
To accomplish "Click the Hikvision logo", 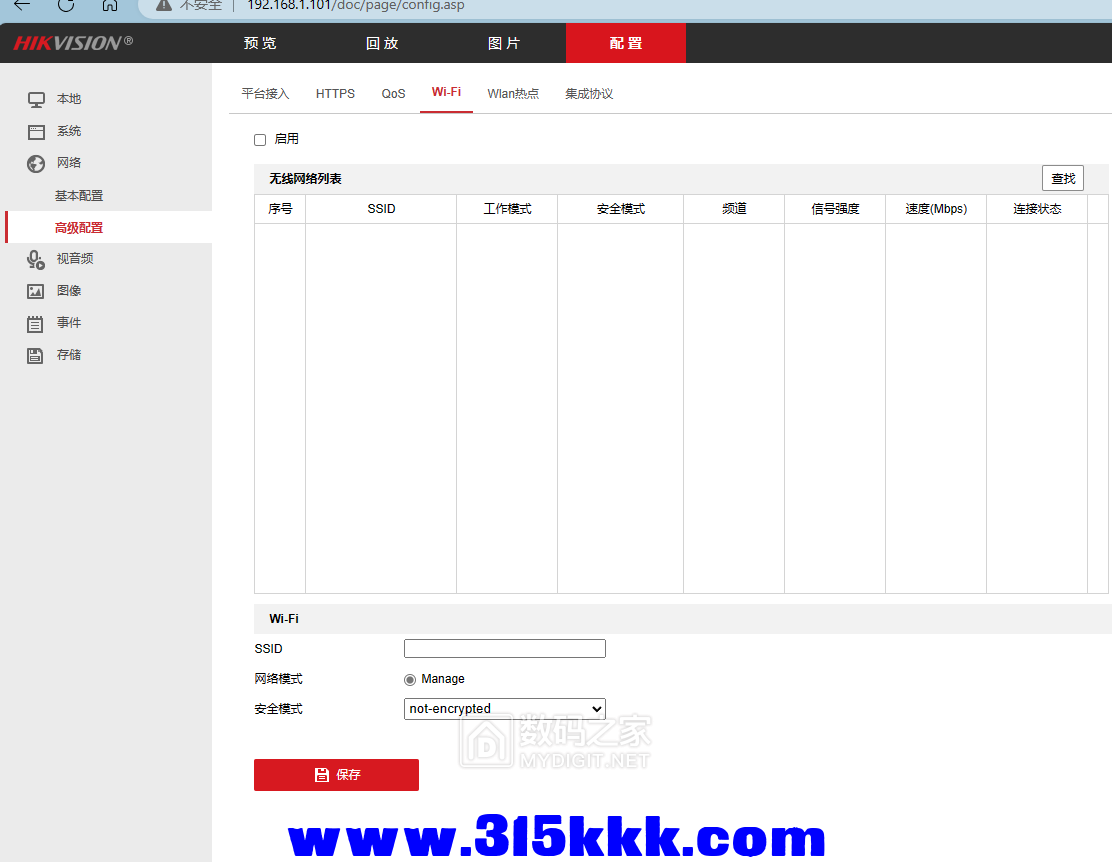I will coord(73,43).
